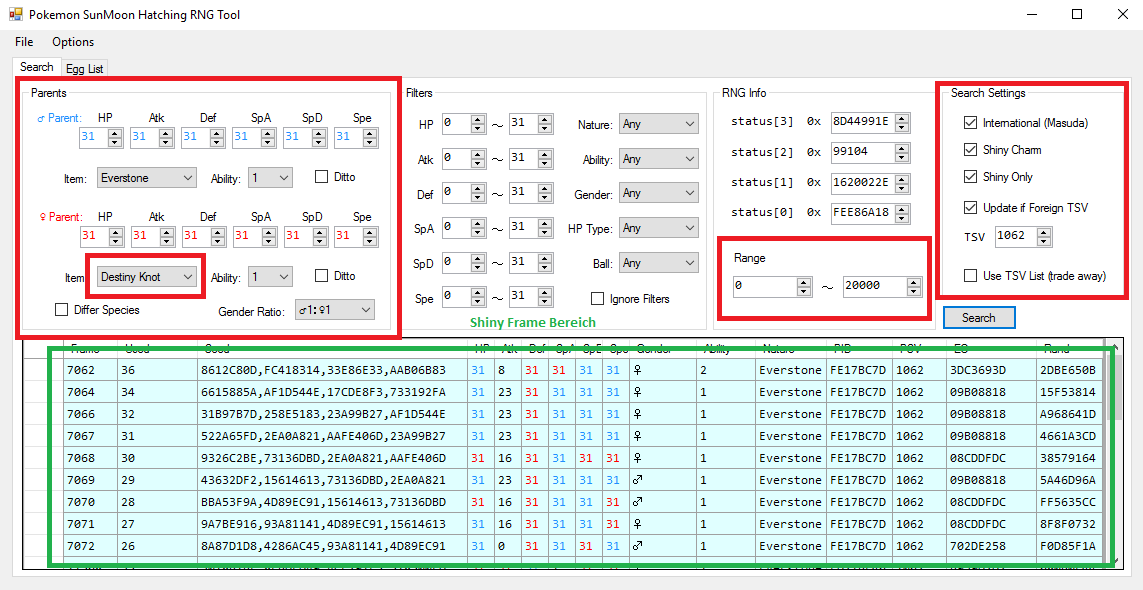This screenshot has width=1143, height=590.
Task: Disable the International (Masuda) checkbox
Action: pos(970,123)
